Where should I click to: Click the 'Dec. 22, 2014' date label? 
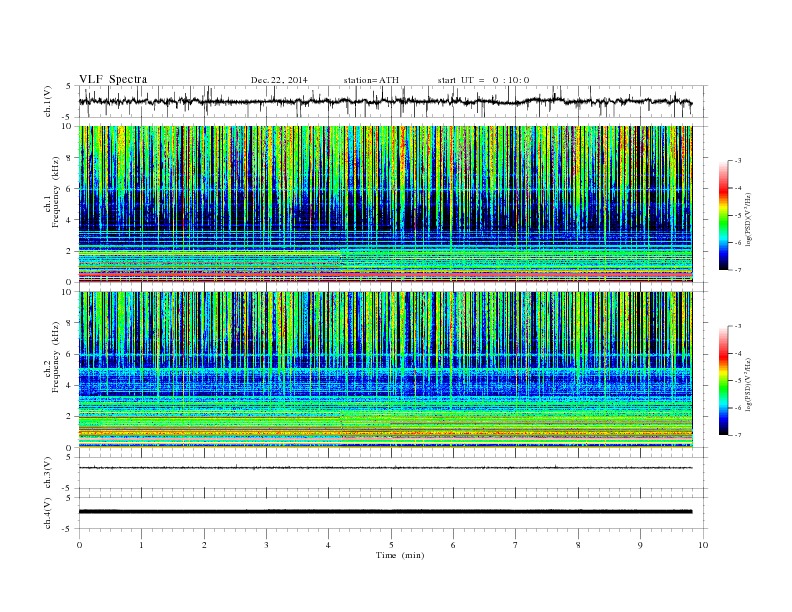(x=279, y=80)
